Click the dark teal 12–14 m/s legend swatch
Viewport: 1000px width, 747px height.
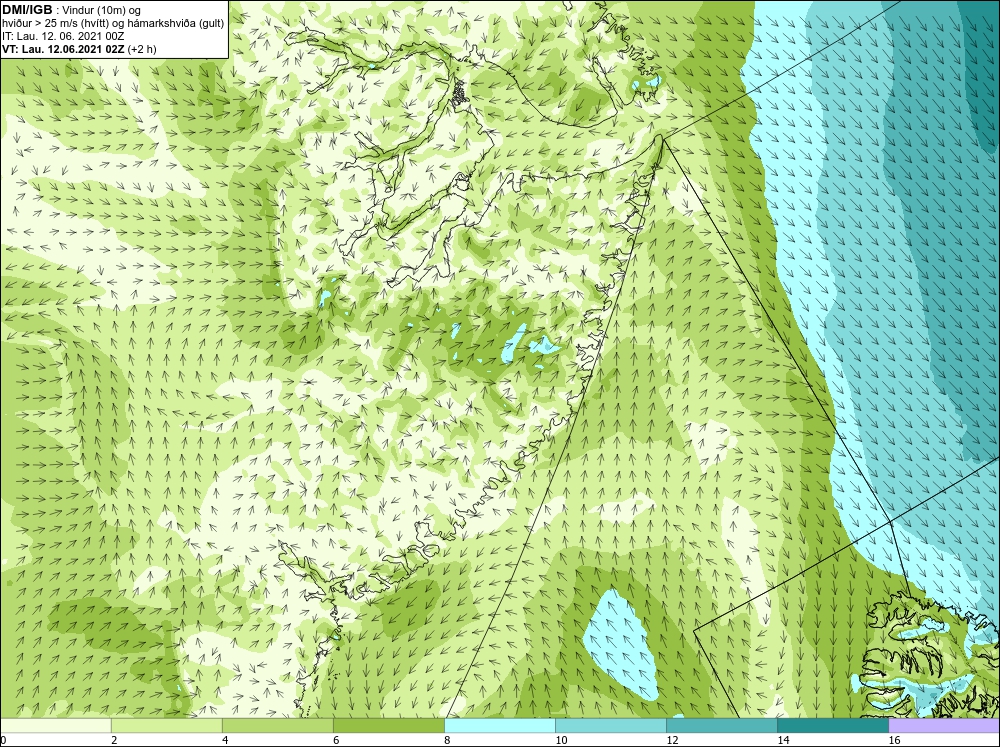[722, 725]
